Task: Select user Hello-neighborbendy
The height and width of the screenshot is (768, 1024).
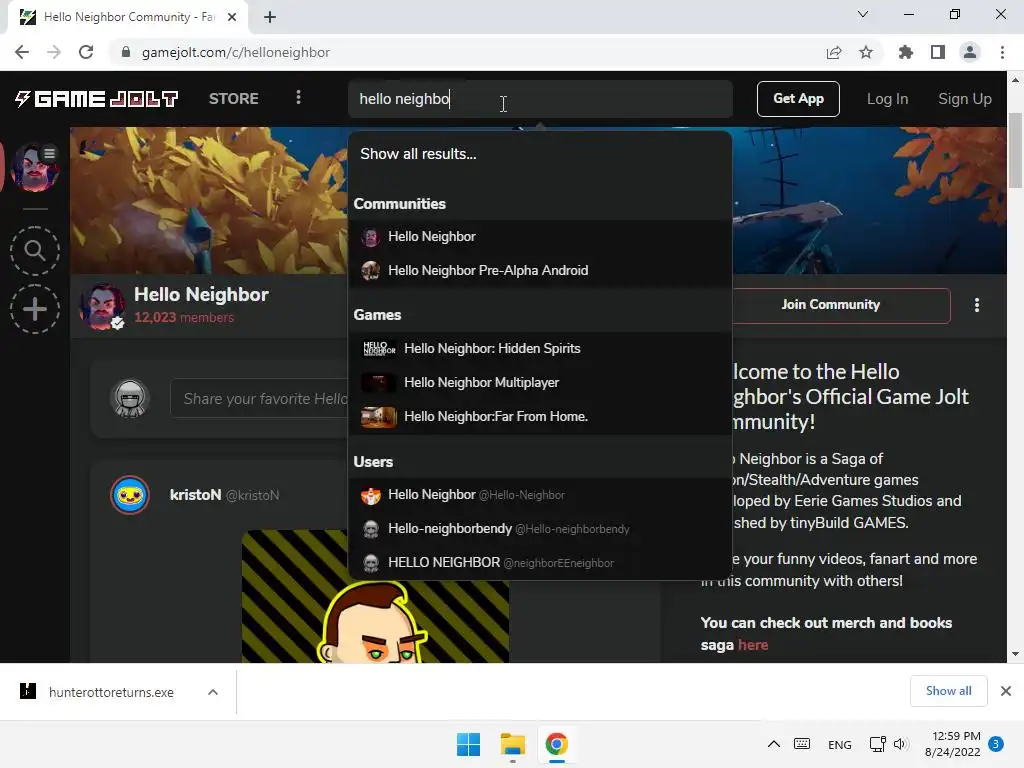Action: point(540,529)
